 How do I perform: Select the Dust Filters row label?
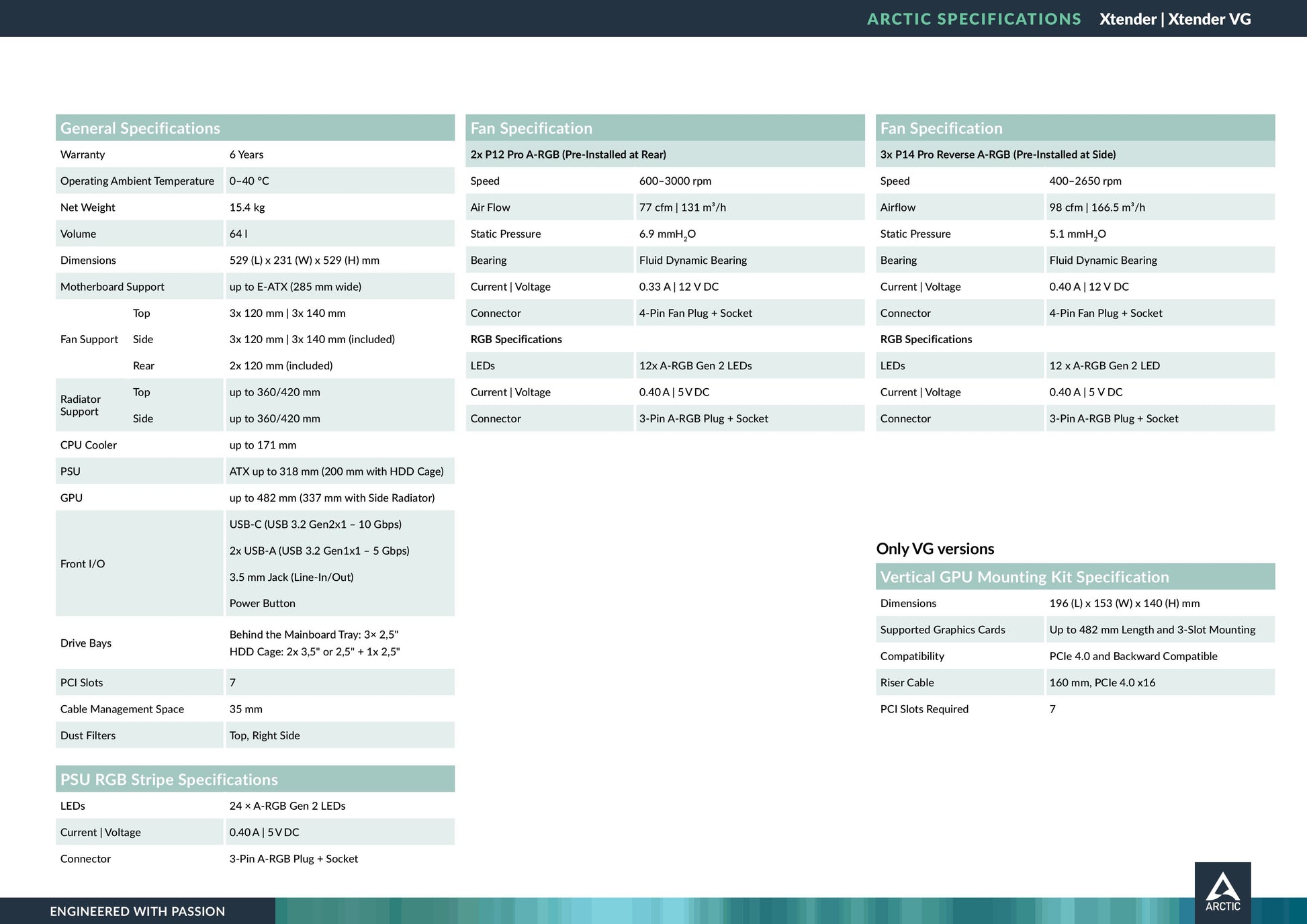[88, 735]
